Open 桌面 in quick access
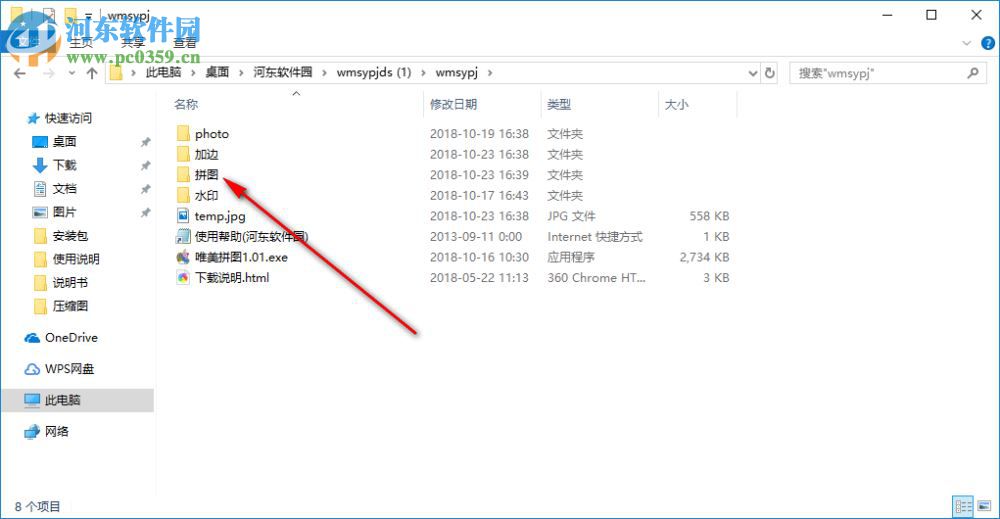 (64, 142)
